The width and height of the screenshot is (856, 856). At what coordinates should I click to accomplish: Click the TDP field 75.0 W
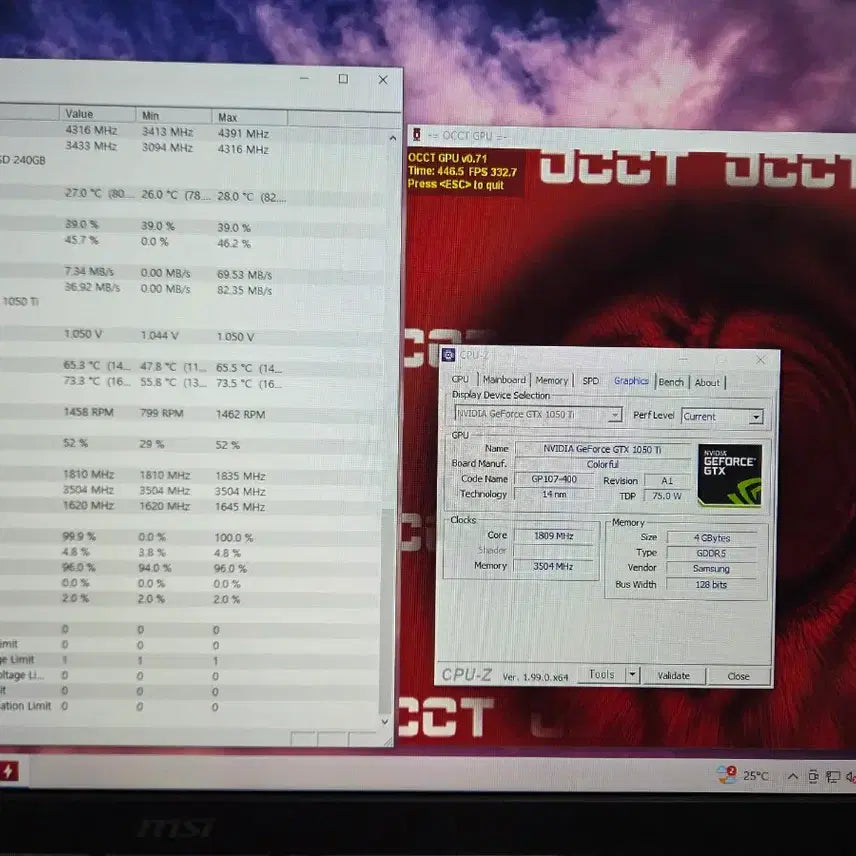pyautogui.click(x=667, y=496)
